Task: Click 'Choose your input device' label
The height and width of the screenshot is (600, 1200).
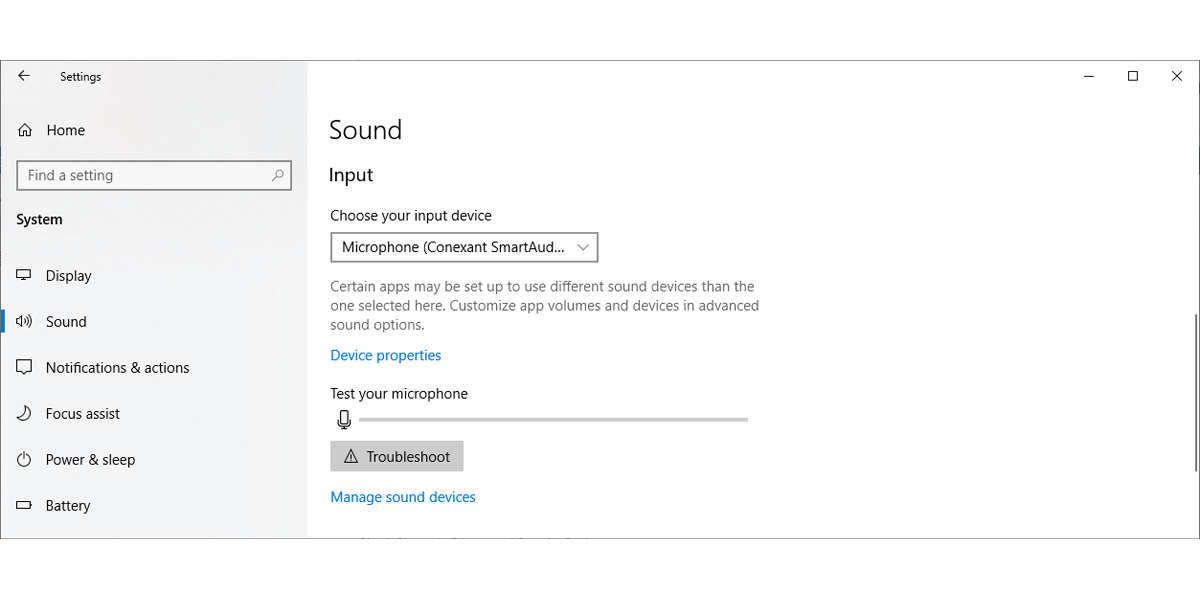Action: [x=411, y=215]
